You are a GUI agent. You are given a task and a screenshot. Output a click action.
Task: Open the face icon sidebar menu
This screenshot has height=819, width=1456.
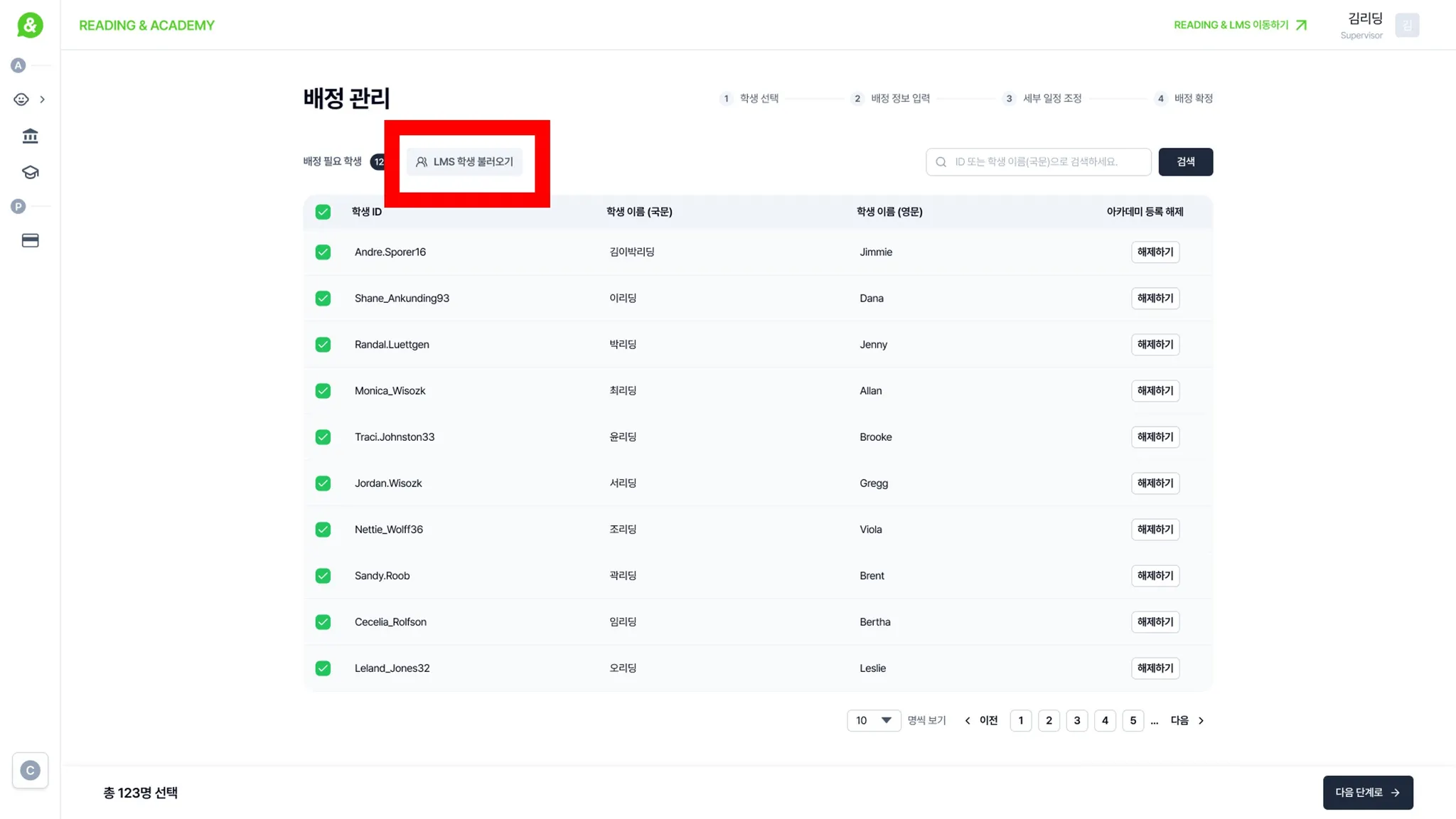(21, 100)
